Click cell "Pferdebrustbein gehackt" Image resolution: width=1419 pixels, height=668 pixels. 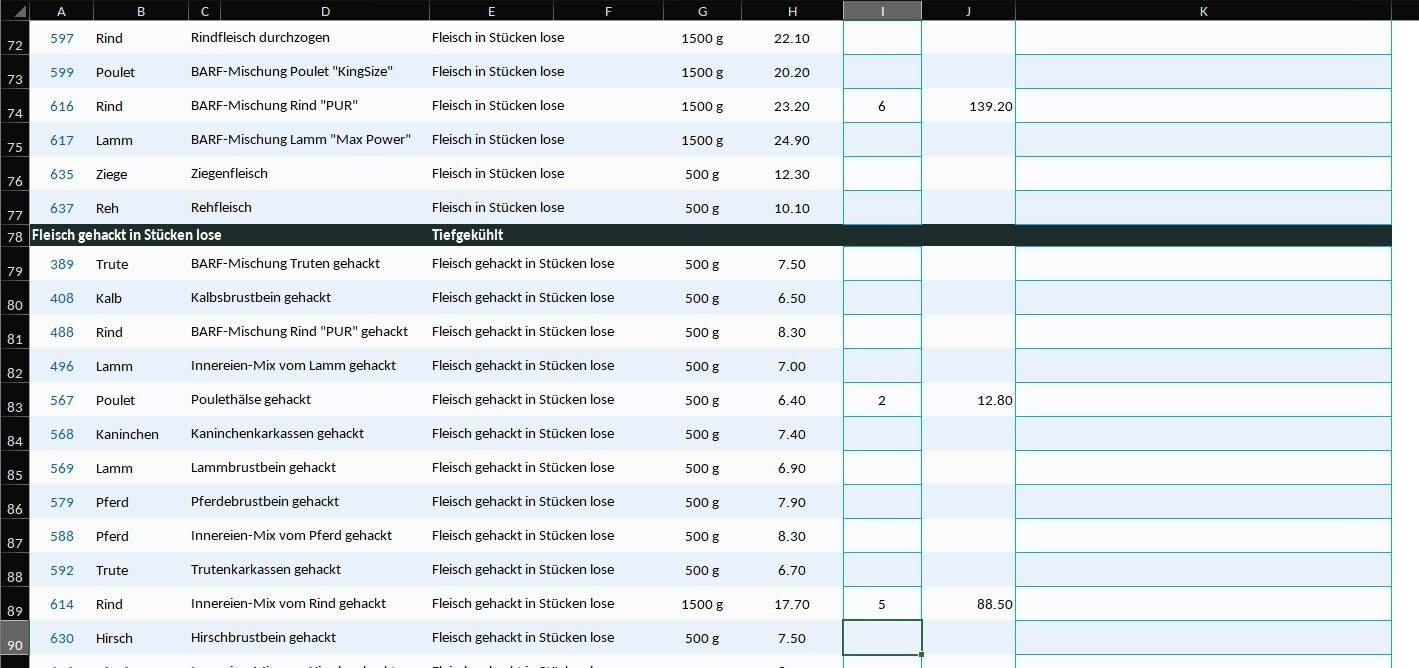(x=265, y=502)
